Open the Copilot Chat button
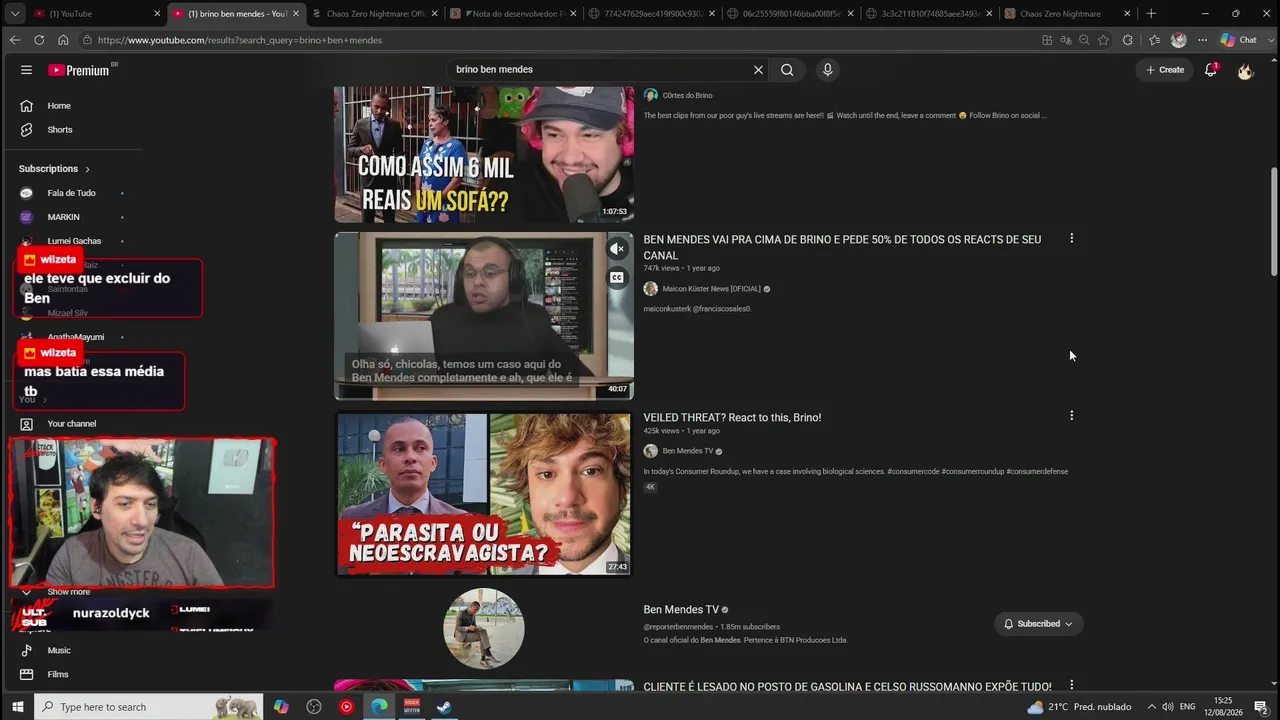This screenshot has width=1280, height=720. [1239, 40]
